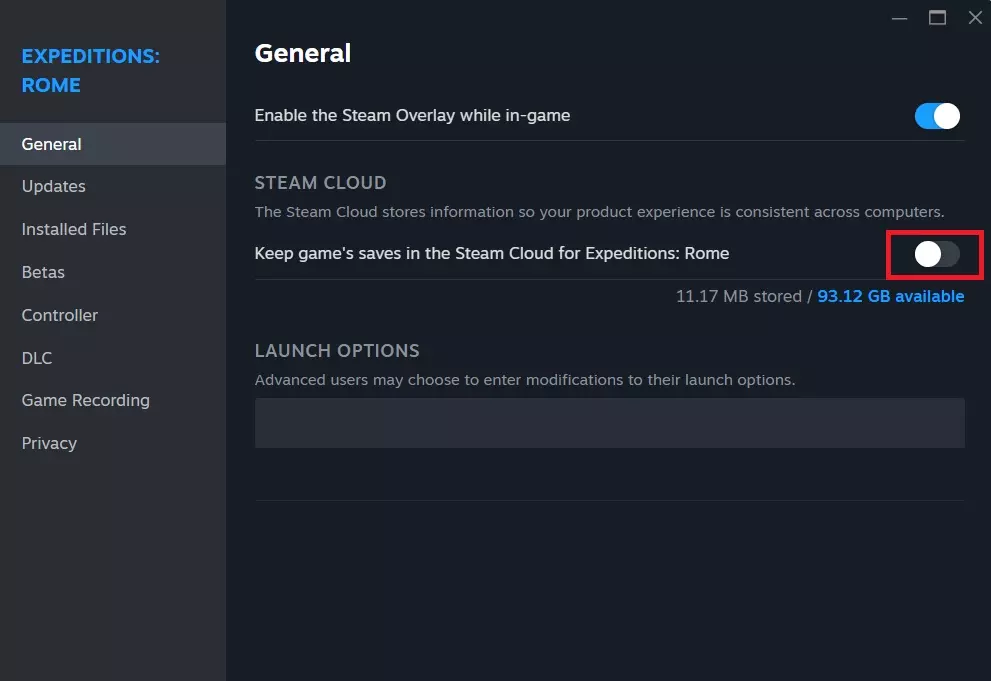Click the 93.12 GB available link
Viewport: 991px width, 681px height.
890,296
